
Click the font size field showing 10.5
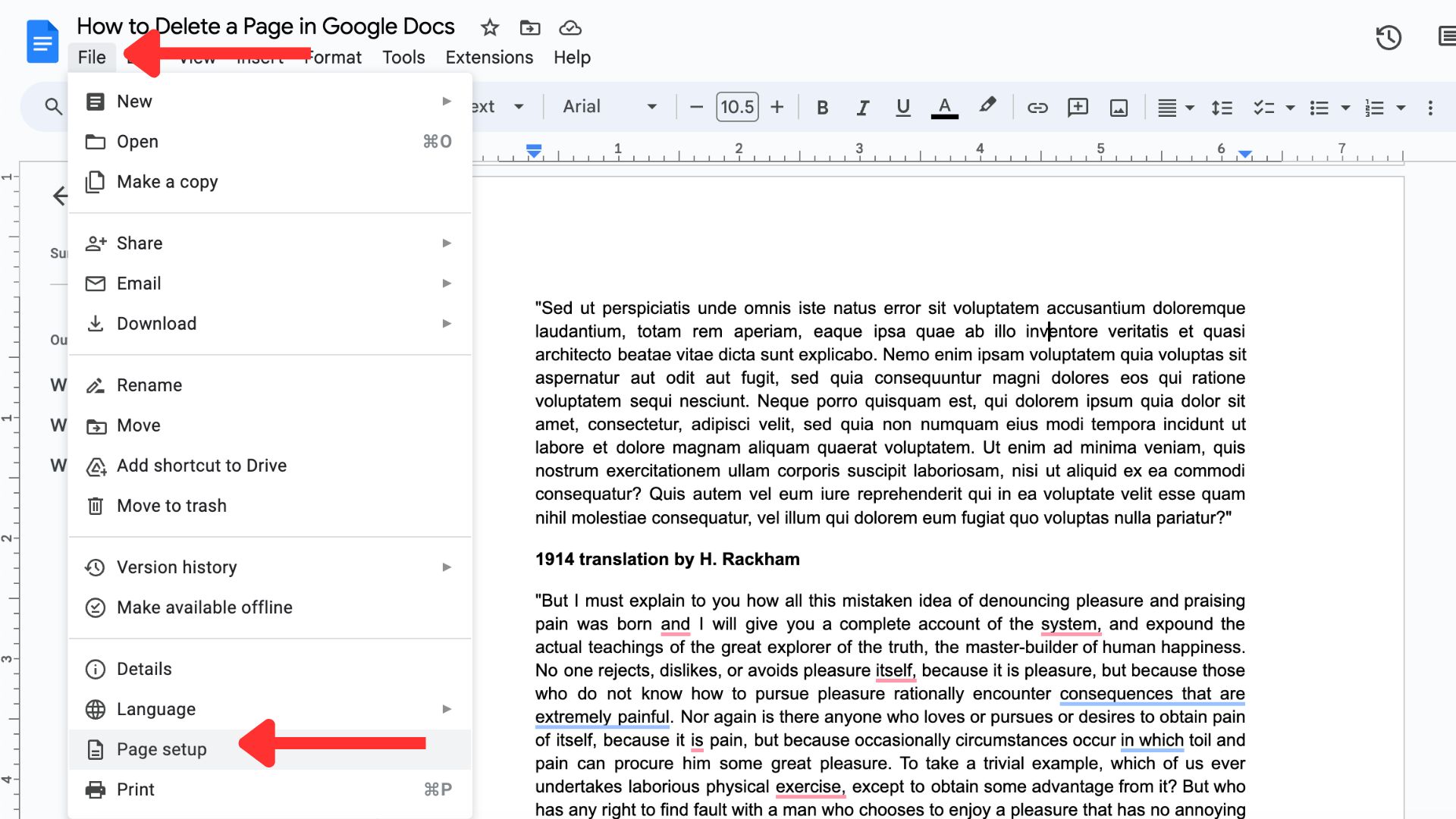coord(736,106)
